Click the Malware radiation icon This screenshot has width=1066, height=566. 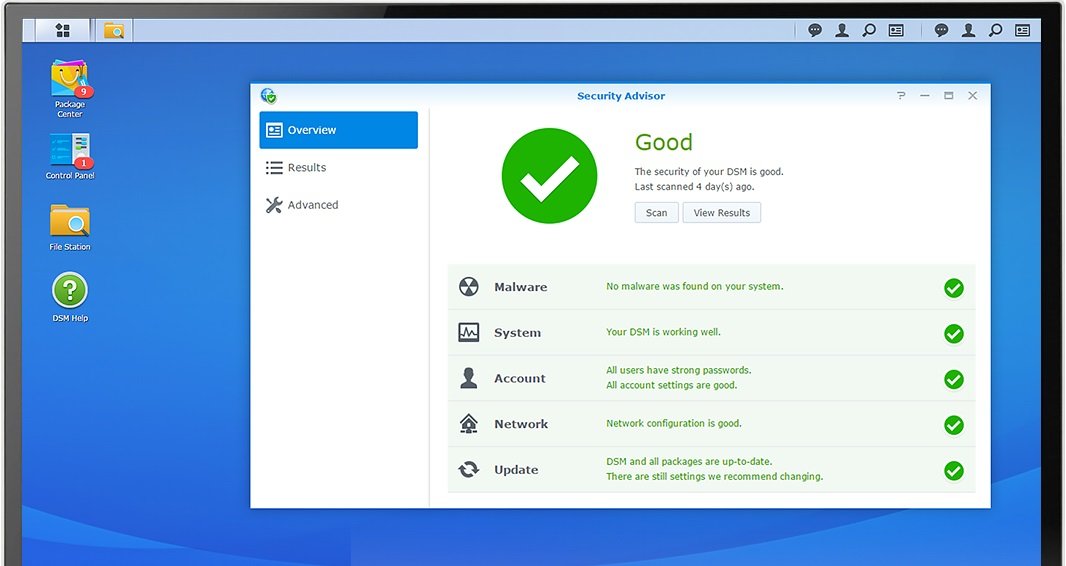pyautogui.click(x=469, y=287)
